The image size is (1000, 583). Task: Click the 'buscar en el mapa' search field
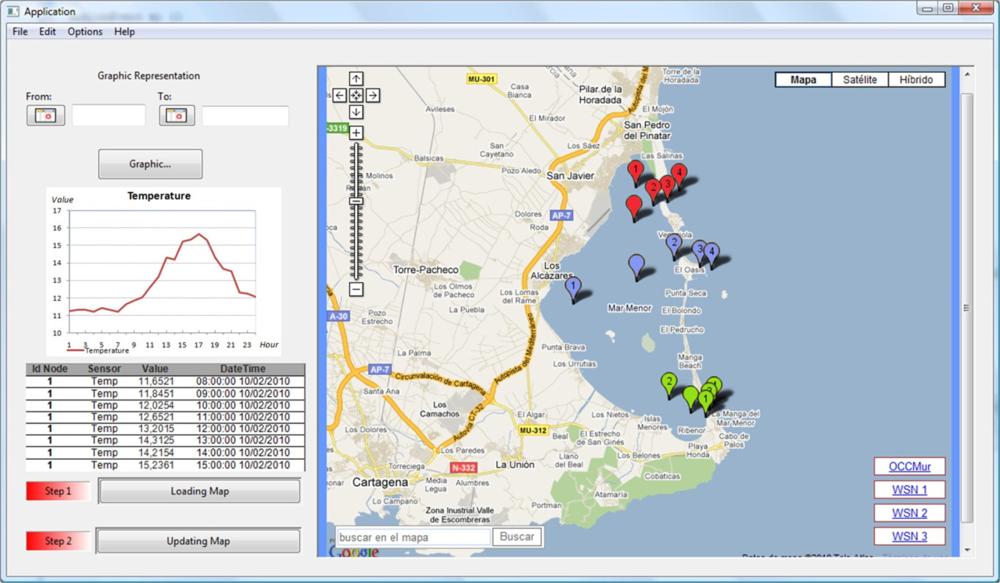(x=411, y=537)
